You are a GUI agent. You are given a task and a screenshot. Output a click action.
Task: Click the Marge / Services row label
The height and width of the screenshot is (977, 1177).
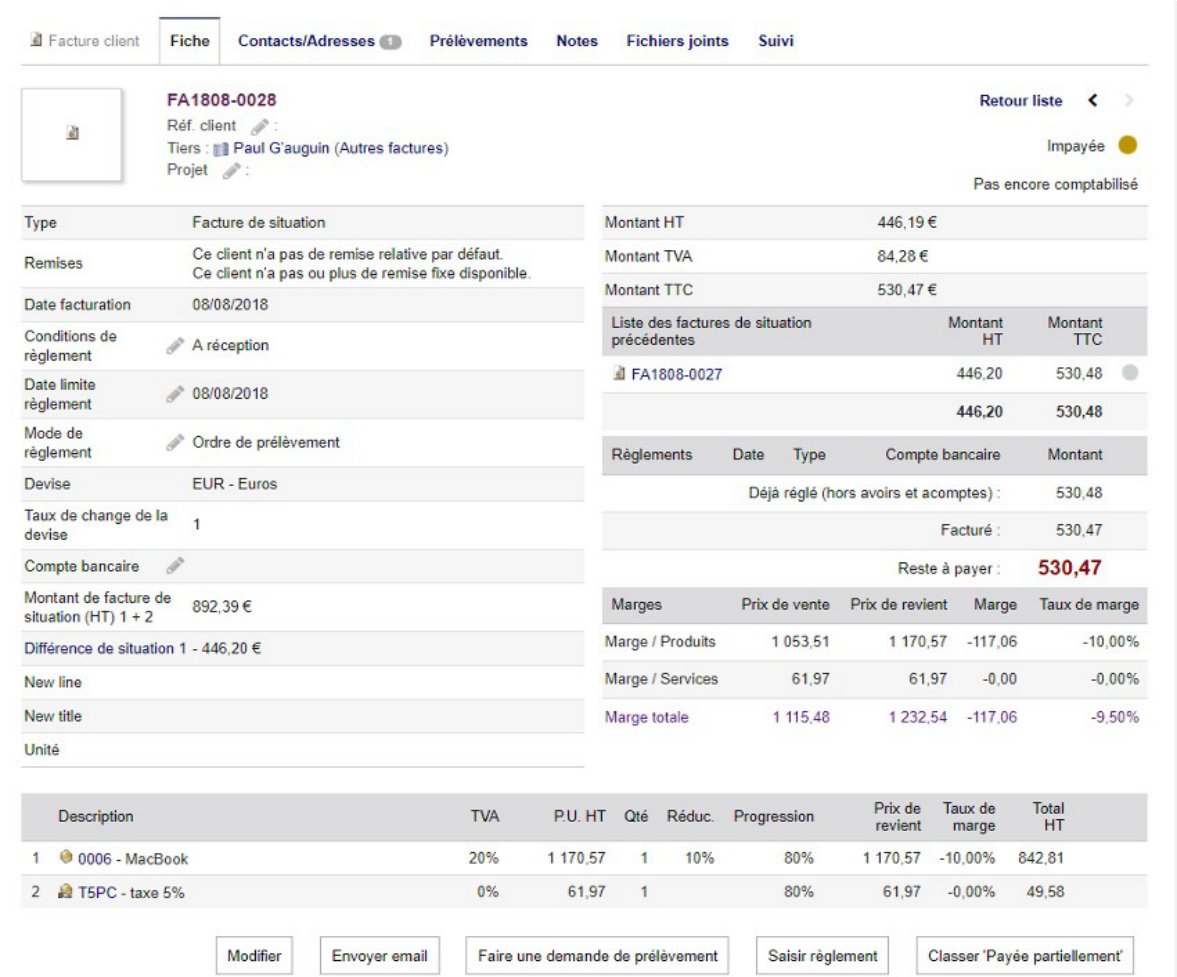[x=661, y=679]
